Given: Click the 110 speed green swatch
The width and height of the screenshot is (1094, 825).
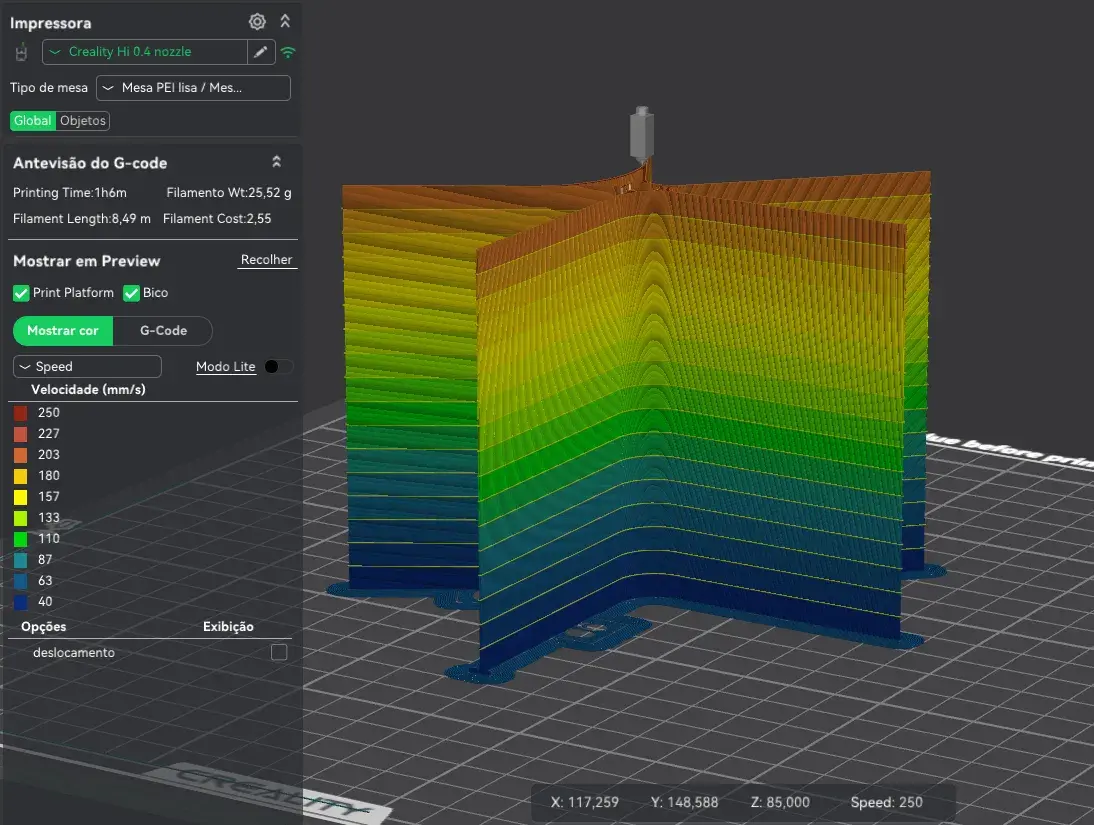Looking at the screenshot, I should pos(20,538).
